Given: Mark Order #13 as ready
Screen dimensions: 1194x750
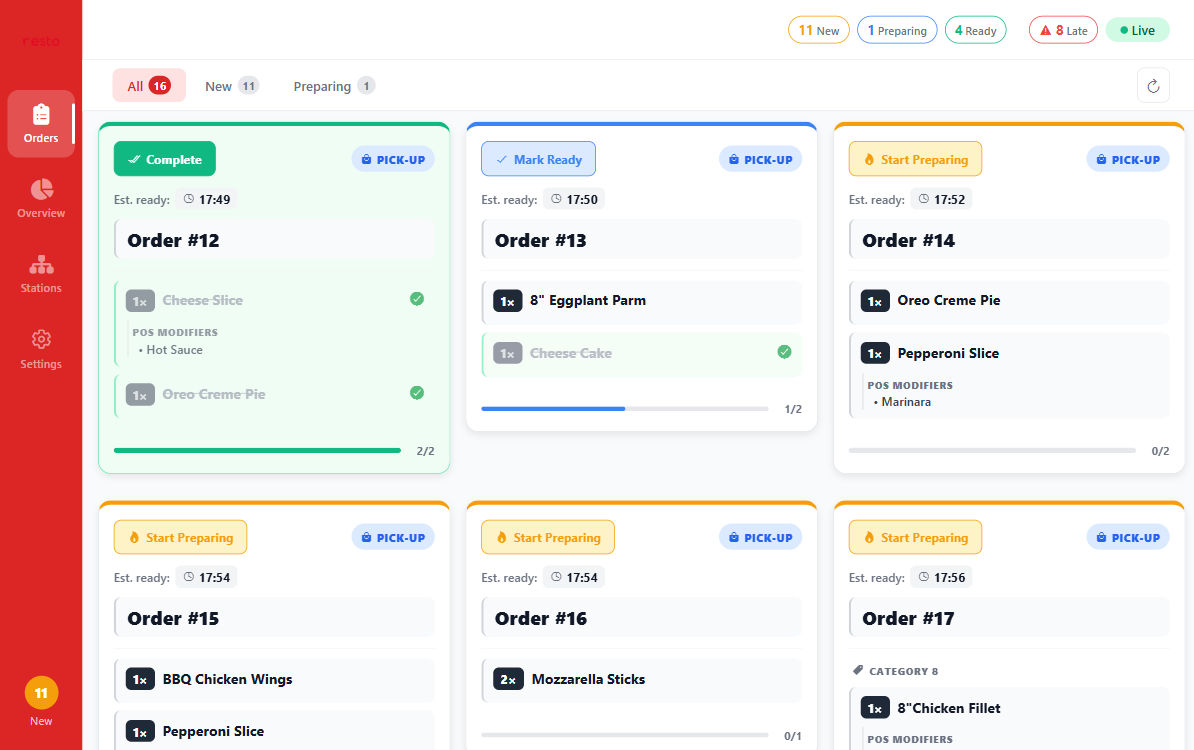Looking at the screenshot, I should pyautogui.click(x=538, y=159).
